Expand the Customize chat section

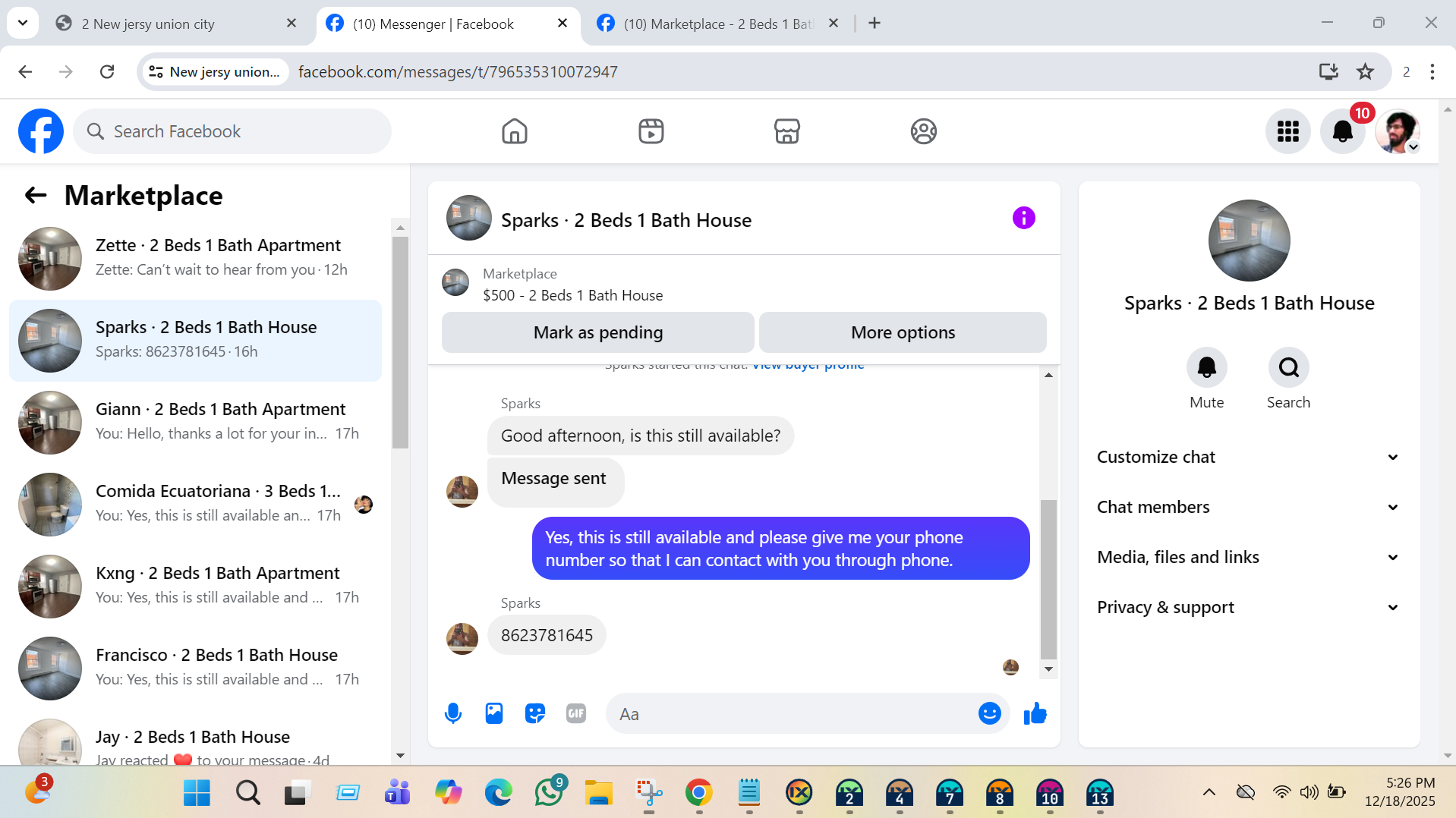pos(1249,457)
